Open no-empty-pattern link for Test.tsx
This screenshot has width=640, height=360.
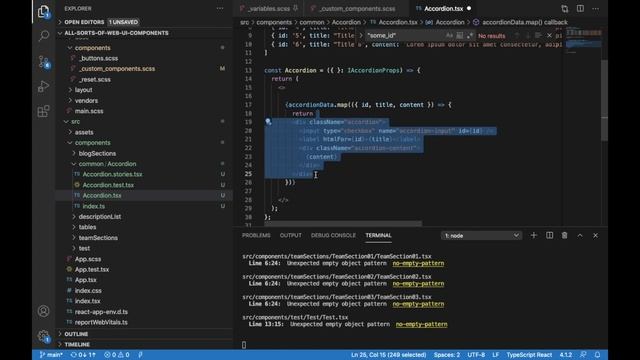pyautogui.click(x=421, y=324)
